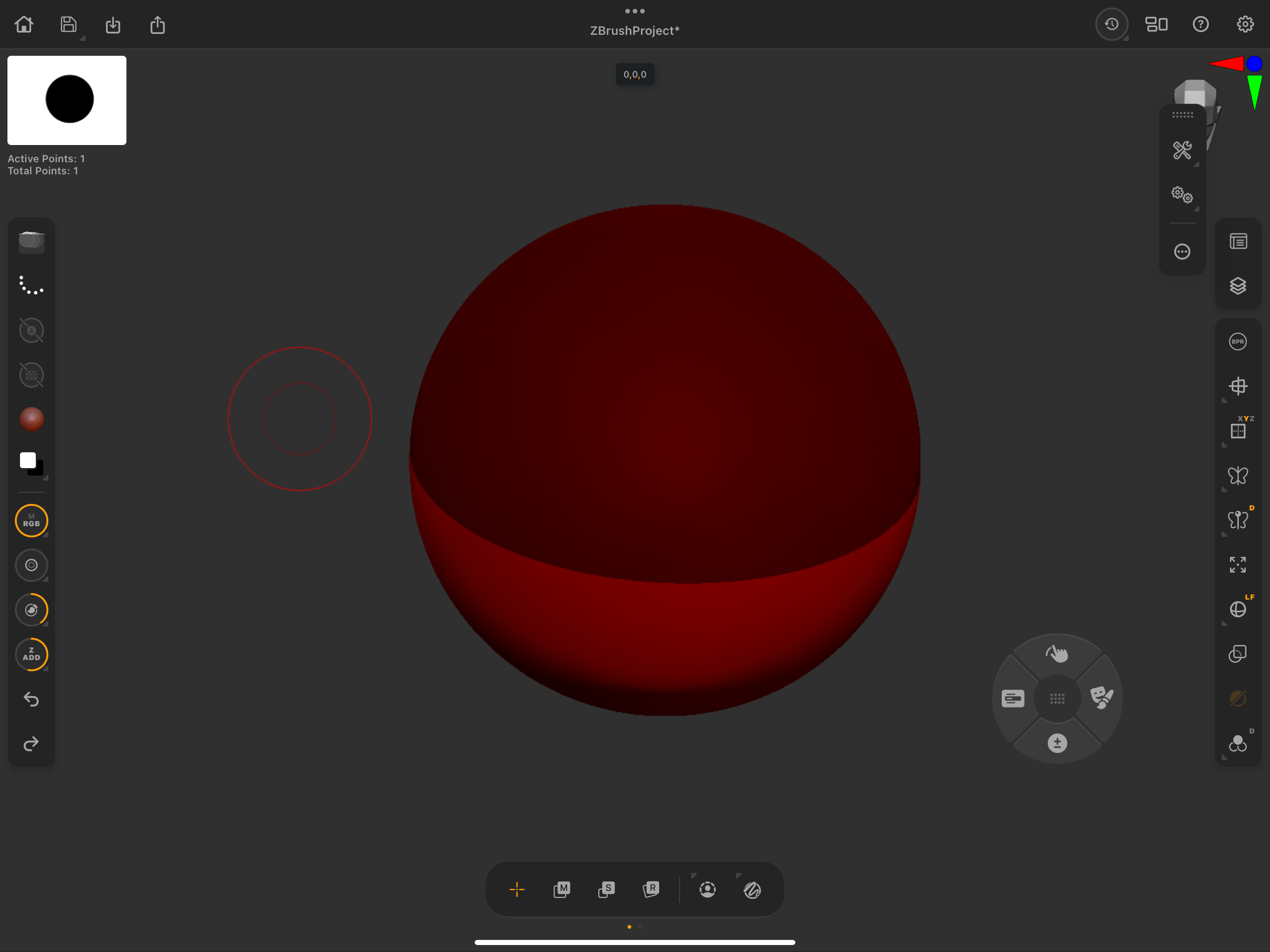Open the wrench and screwdriver tools icon

[1182, 151]
